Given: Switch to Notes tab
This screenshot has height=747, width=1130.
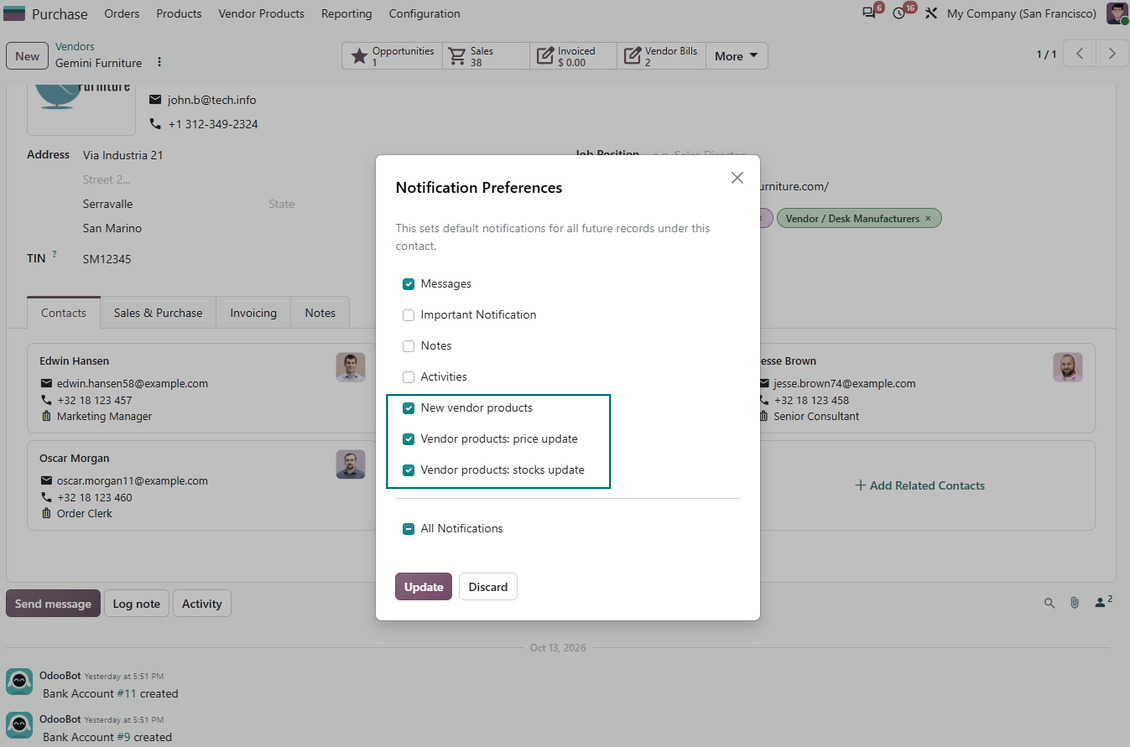Looking at the screenshot, I should pos(320,313).
